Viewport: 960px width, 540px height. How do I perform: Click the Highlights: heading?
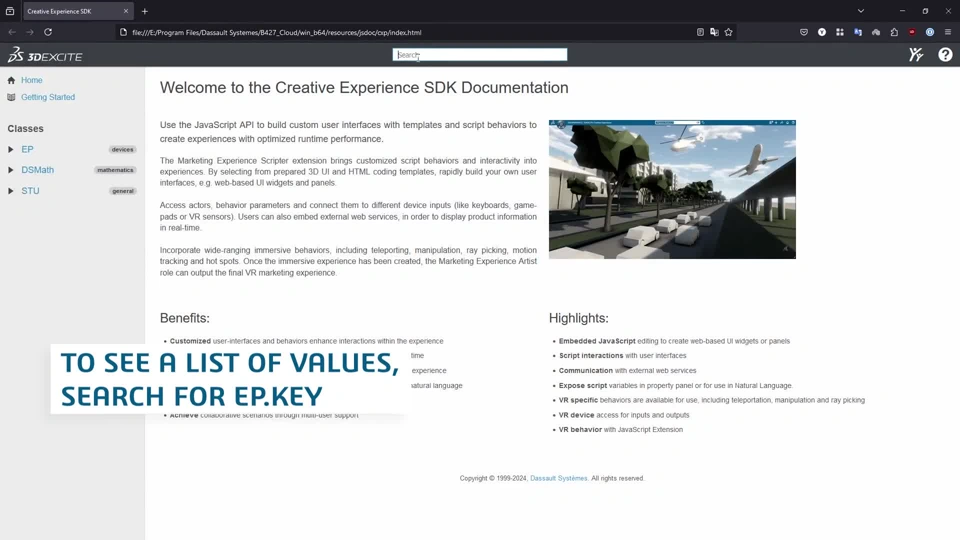click(579, 318)
